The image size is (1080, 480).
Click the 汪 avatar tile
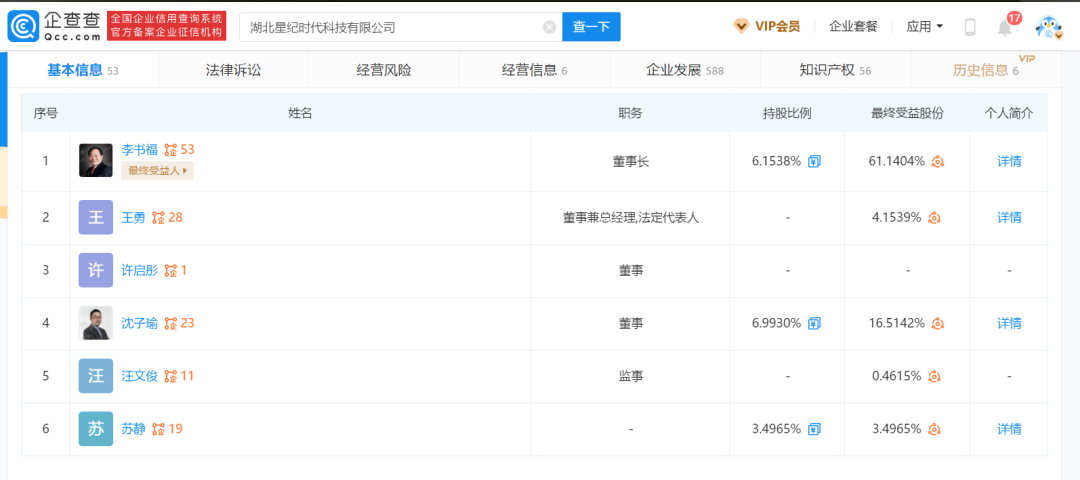click(96, 376)
